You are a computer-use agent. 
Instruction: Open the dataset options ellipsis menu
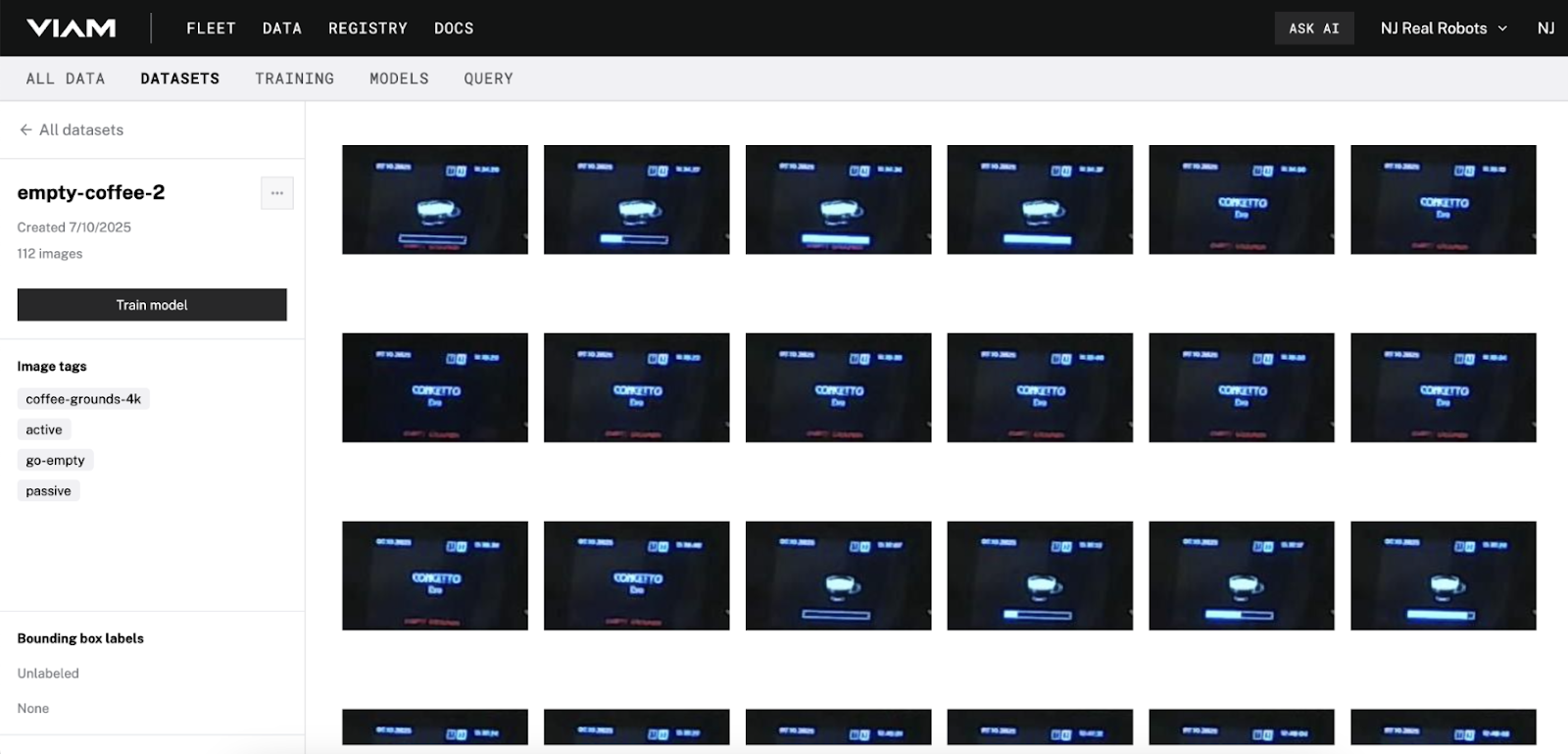277,193
